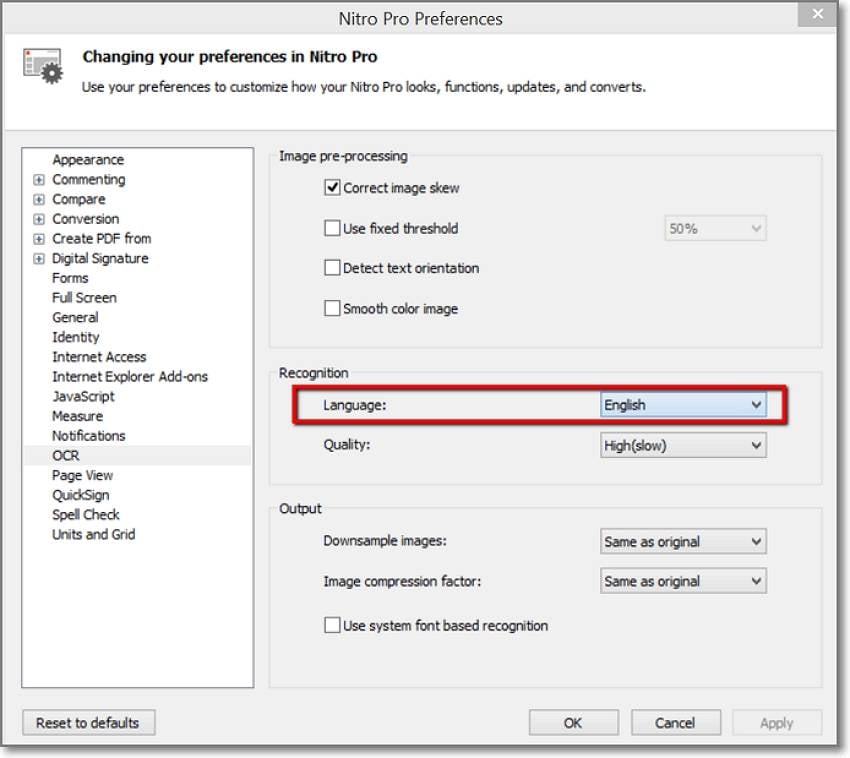Tick Smooth color image checkbox
The height and width of the screenshot is (758, 850).
pos(332,308)
